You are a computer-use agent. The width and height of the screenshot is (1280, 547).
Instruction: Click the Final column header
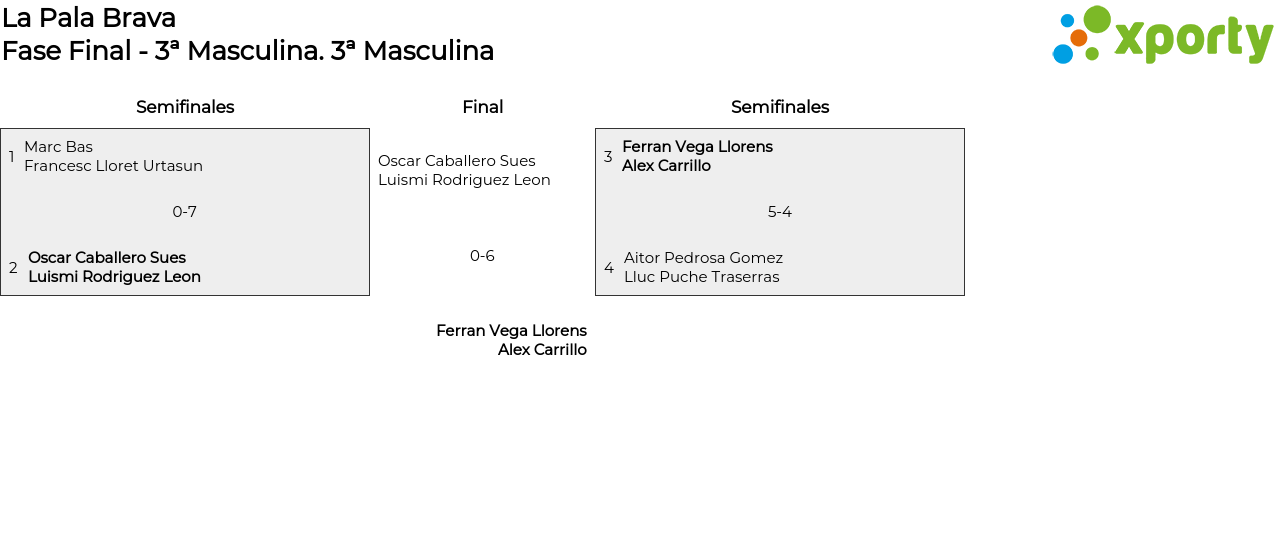click(482, 107)
